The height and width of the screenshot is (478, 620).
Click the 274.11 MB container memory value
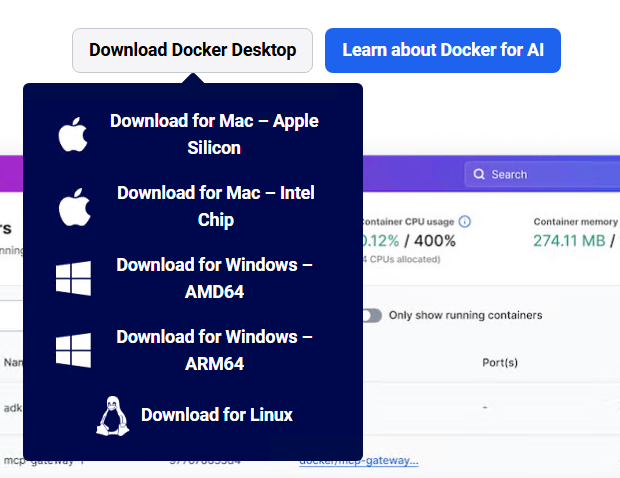click(x=569, y=241)
